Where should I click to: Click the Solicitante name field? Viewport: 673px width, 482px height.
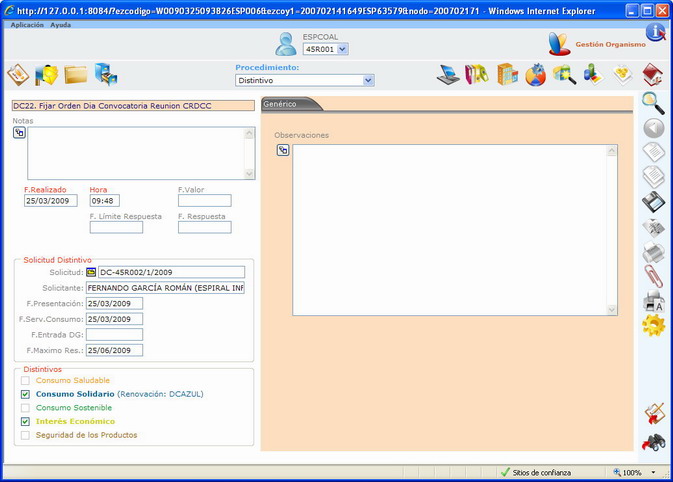(x=166, y=288)
